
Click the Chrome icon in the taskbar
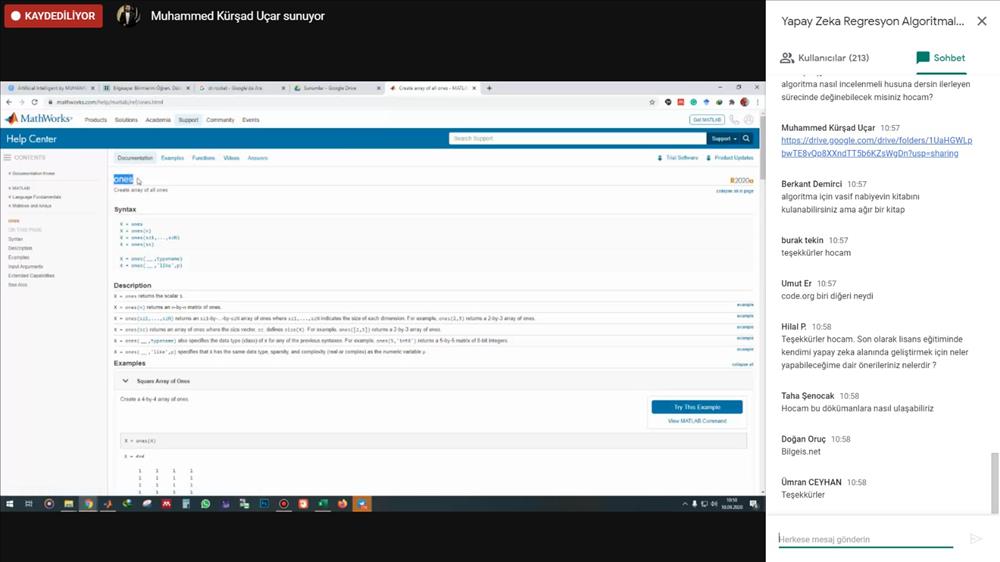88,504
